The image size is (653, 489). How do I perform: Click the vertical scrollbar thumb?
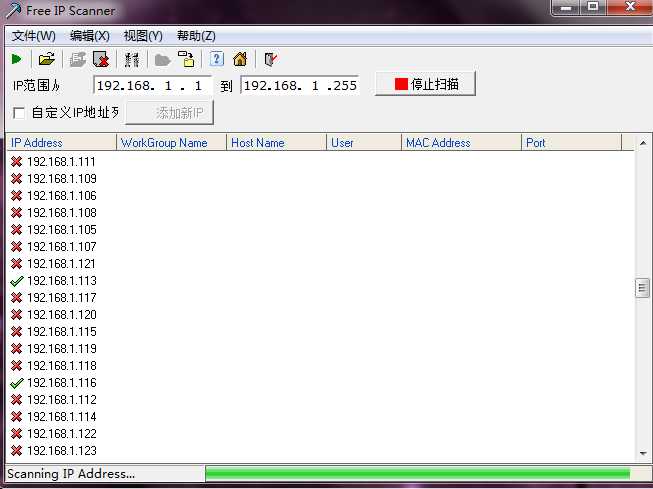click(642, 287)
